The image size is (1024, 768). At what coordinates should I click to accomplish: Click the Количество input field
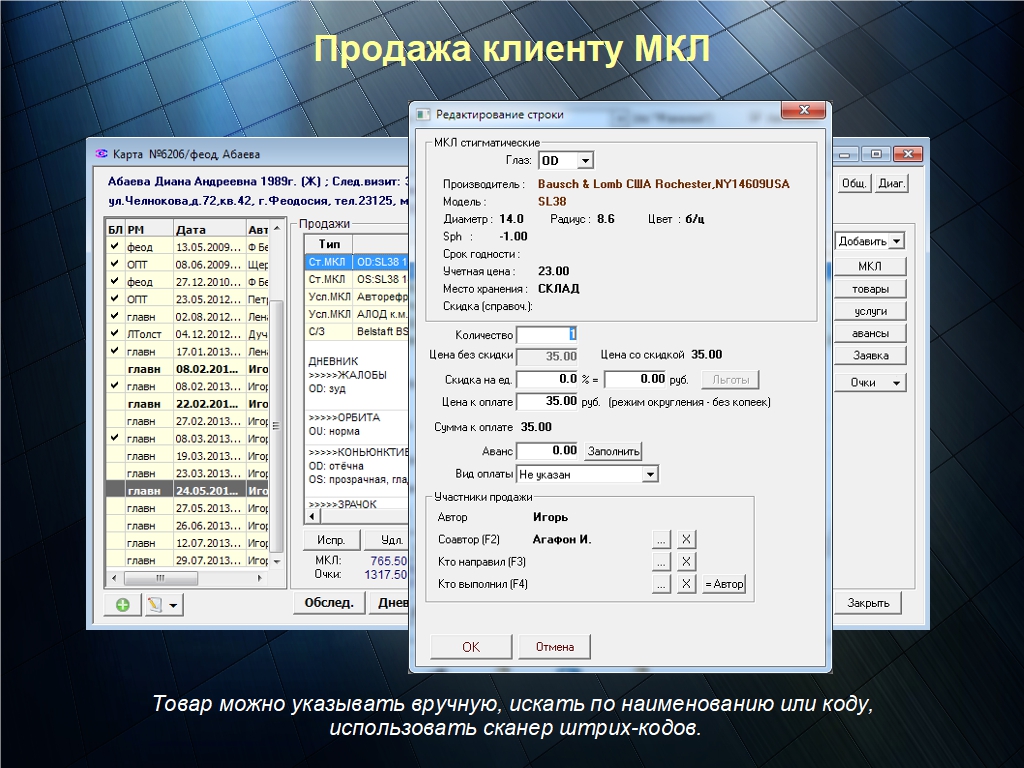coord(546,335)
